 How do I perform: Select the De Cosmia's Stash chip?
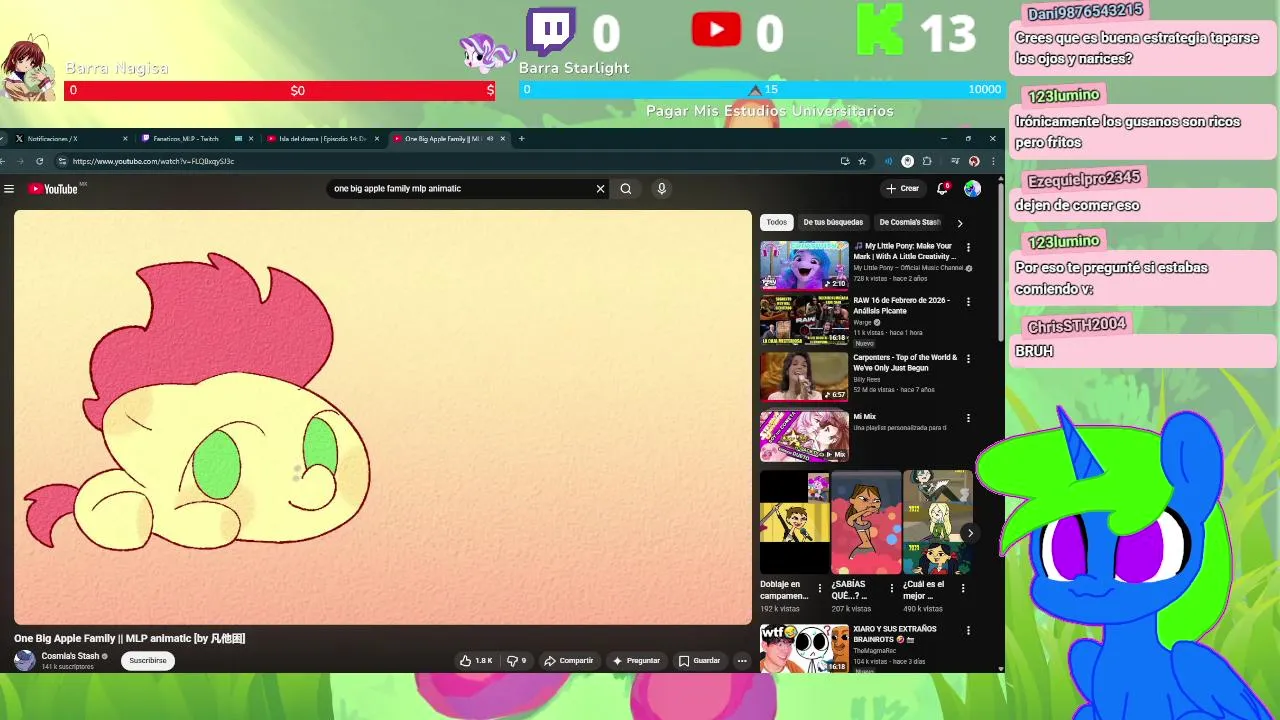pos(909,222)
